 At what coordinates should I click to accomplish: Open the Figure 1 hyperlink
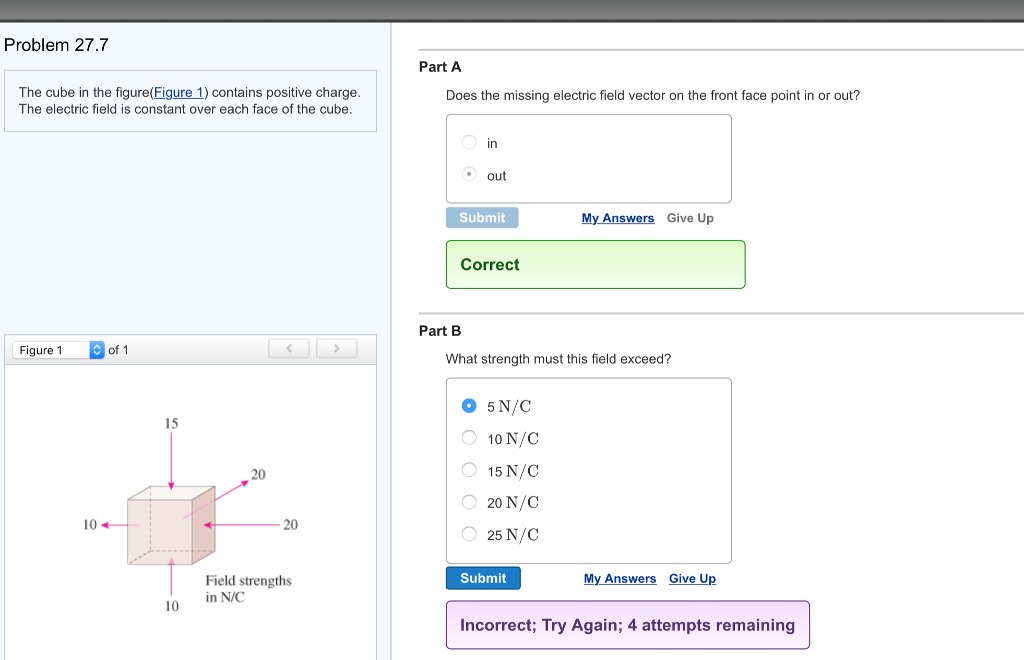pos(176,92)
